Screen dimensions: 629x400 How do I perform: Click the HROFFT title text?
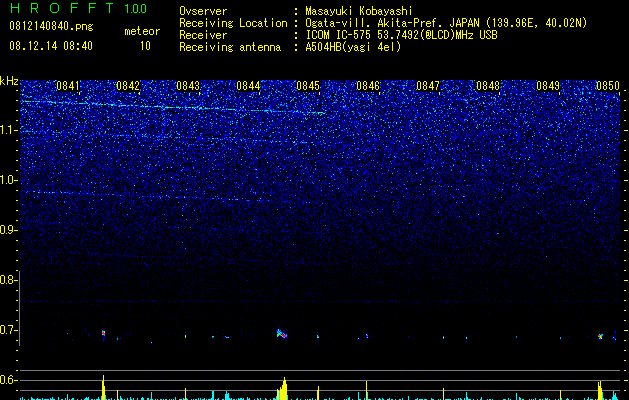tap(62, 8)
